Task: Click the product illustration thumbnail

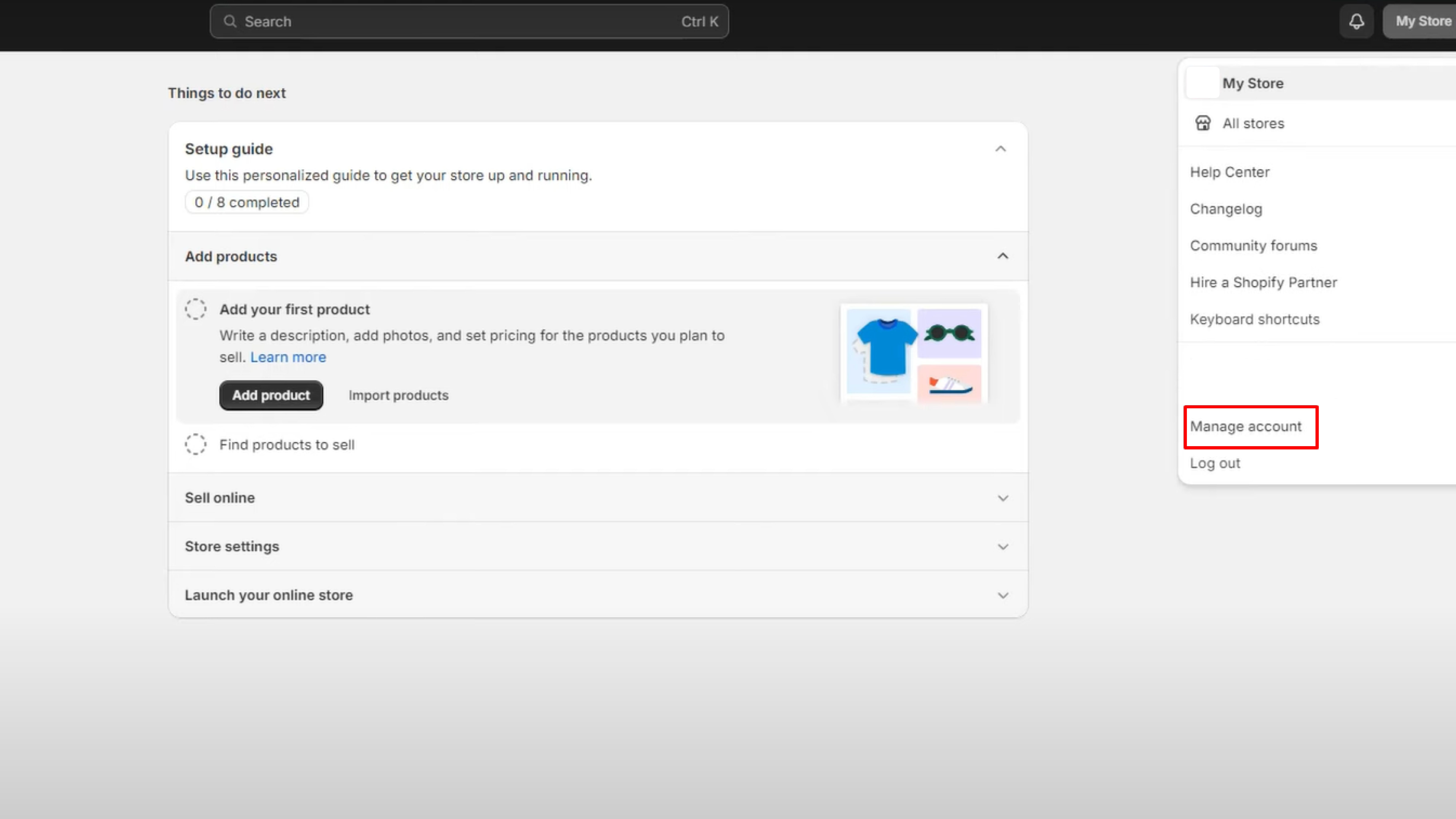Action: [914, 354]
